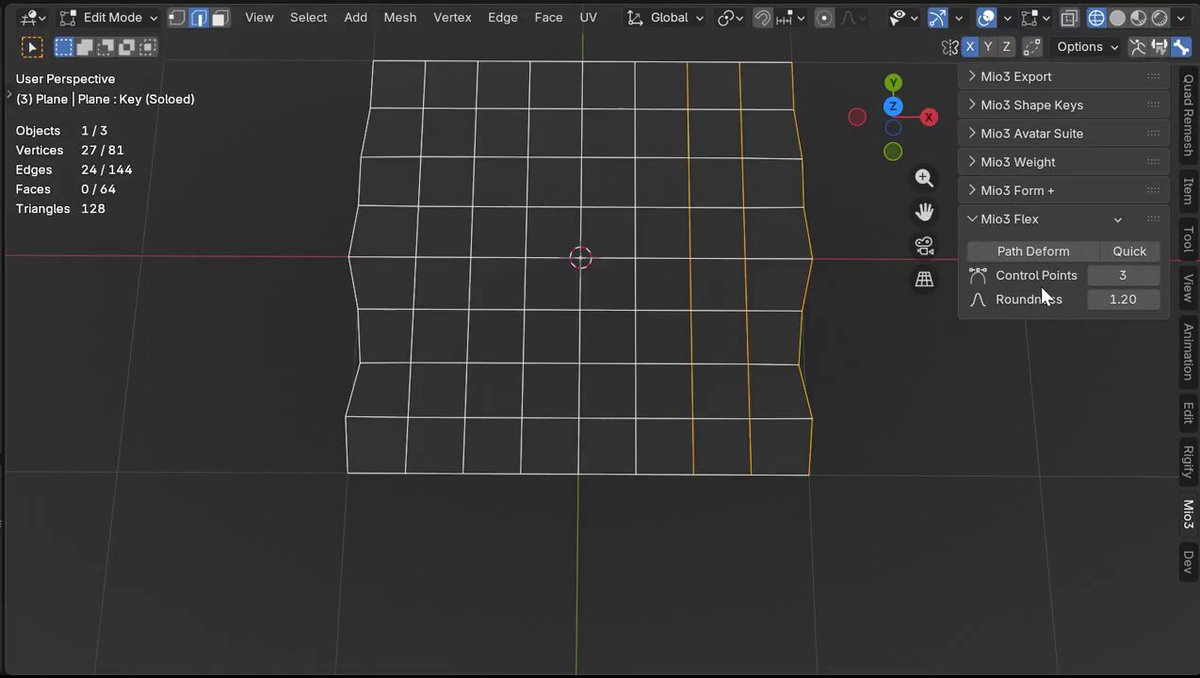This screenshot has height=678, width=1200.
Task: Open the Face menu
Action: coord(548,17)
